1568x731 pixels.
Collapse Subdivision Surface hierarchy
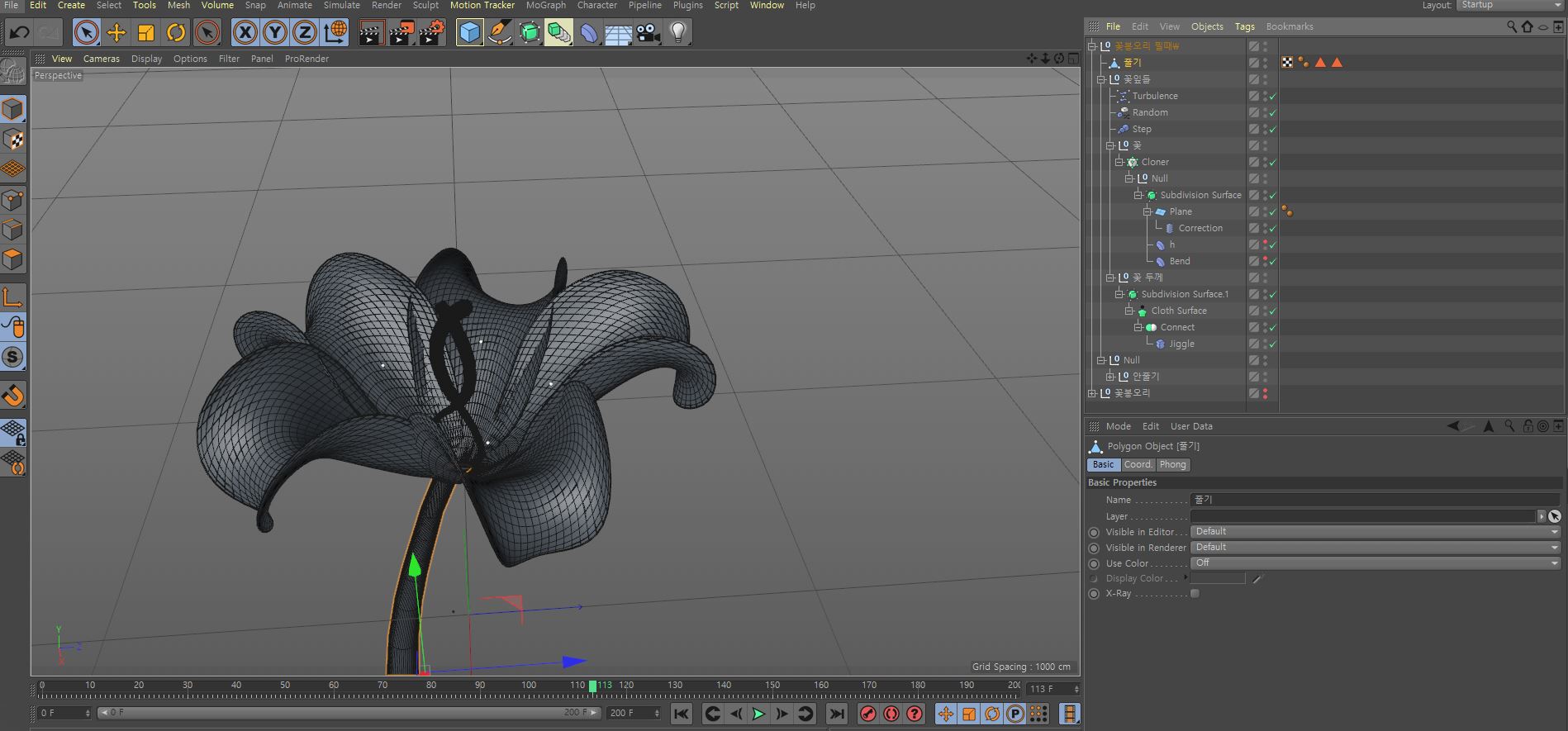coord(1138,195)
